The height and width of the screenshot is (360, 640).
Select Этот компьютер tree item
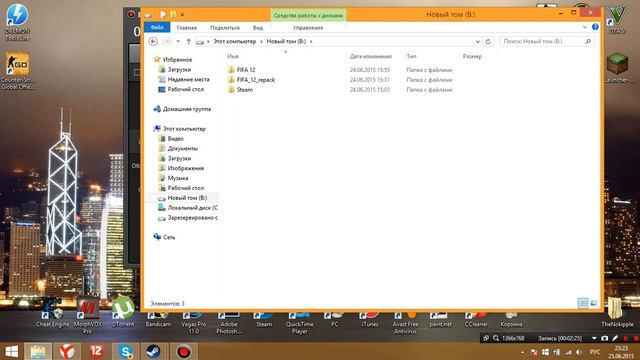(x=184, y=129)
